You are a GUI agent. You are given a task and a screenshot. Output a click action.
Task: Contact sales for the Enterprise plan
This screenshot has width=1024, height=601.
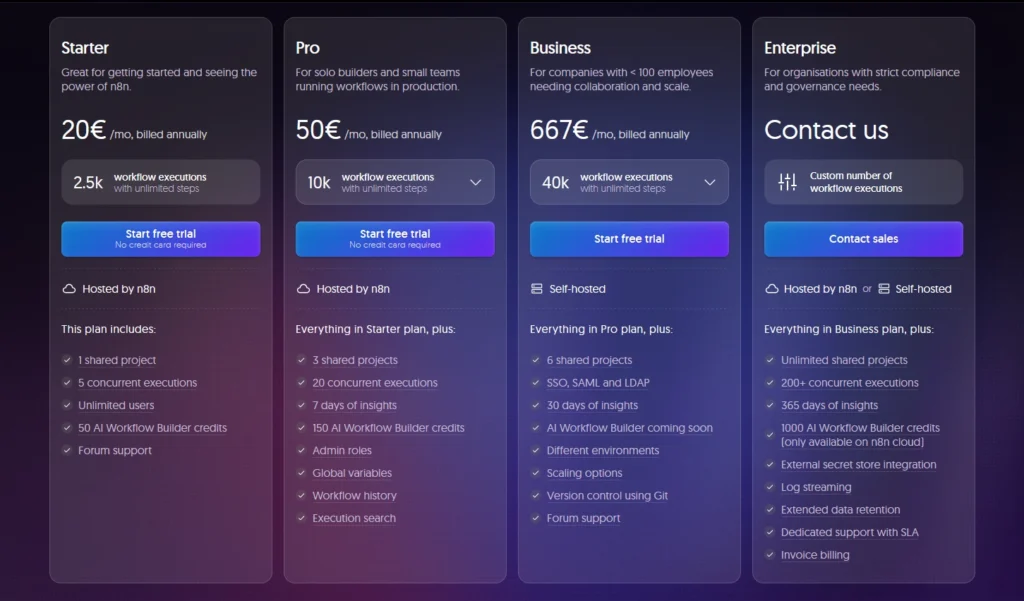[863, 239]
